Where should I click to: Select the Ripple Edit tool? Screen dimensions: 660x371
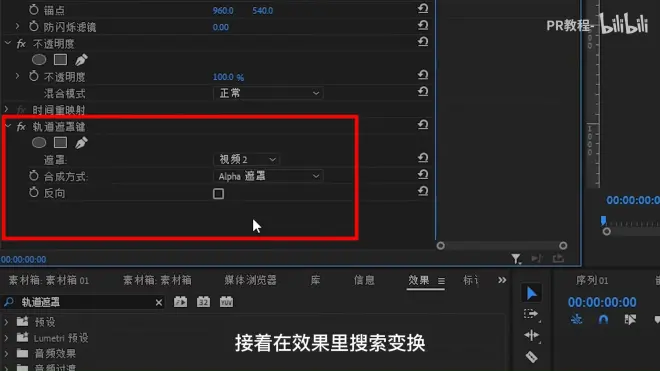tap(532, 336)
